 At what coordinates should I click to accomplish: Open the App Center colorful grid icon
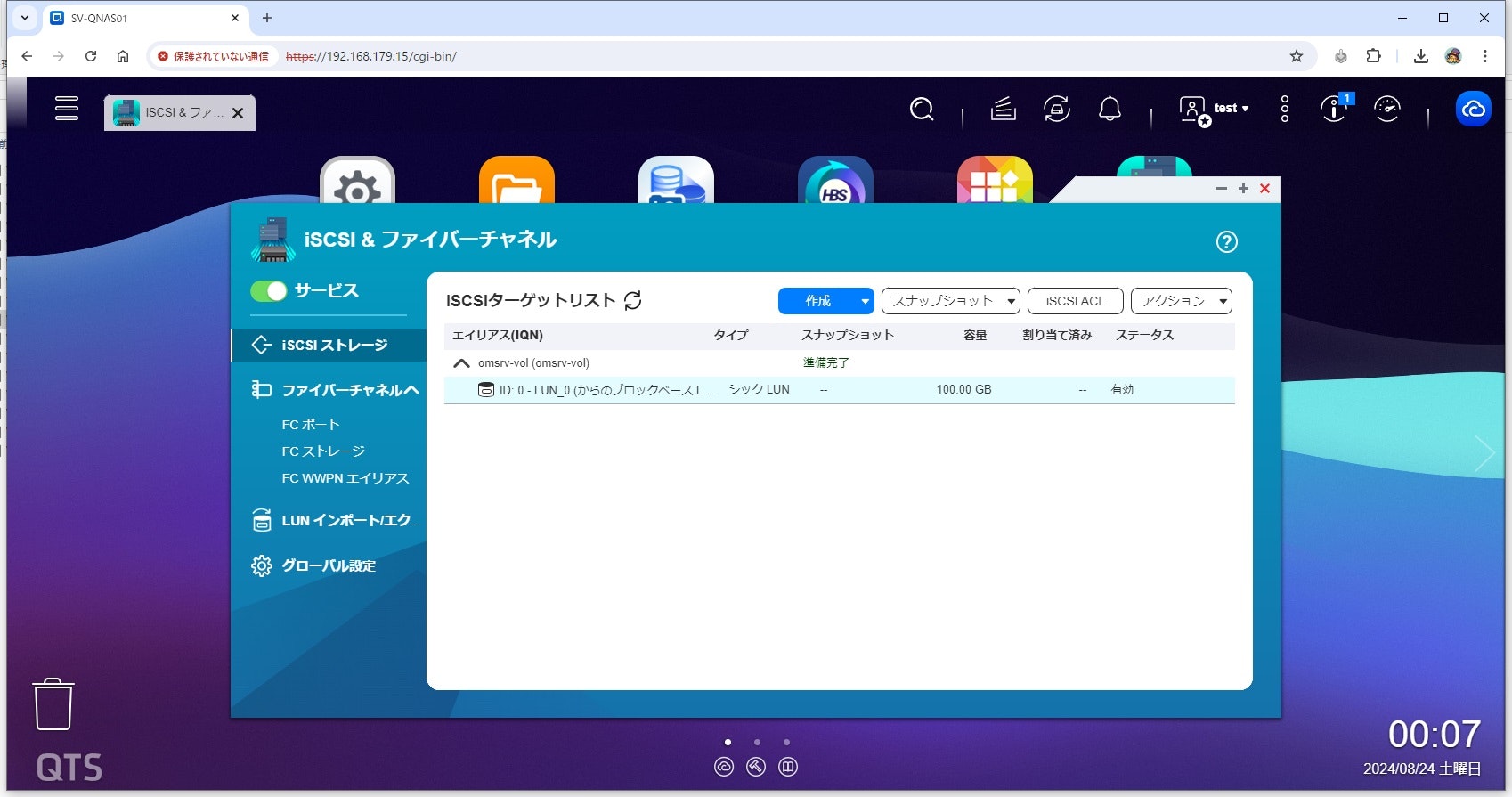(x=995, y=180)
